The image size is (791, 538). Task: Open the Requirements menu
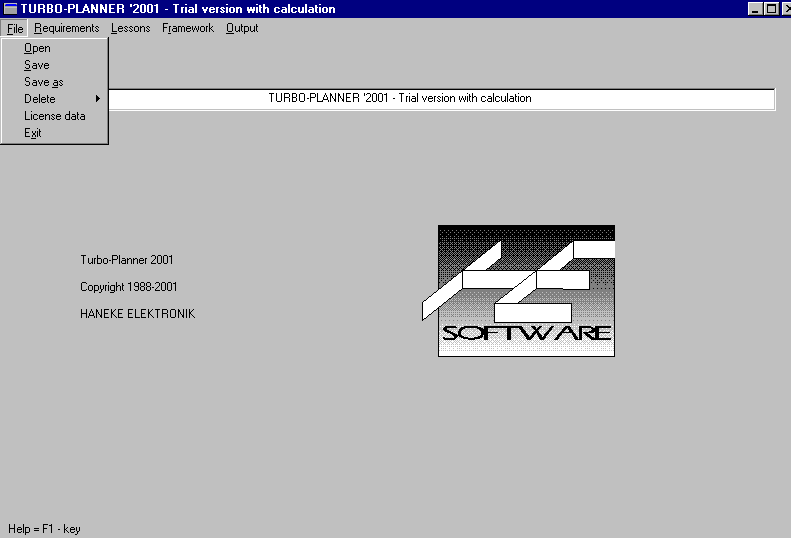click(67, 28)
